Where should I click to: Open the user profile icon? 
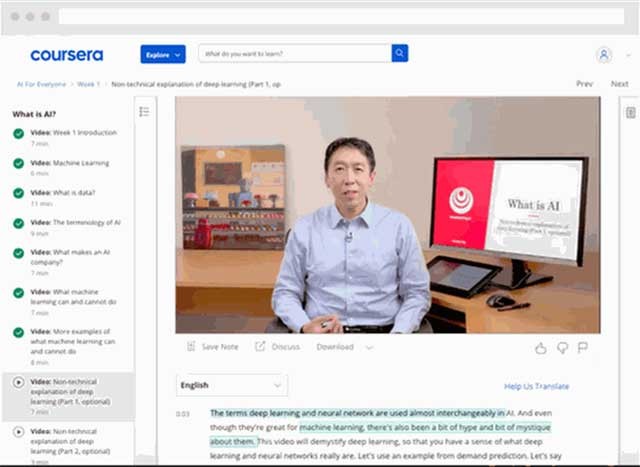[603, 54]
